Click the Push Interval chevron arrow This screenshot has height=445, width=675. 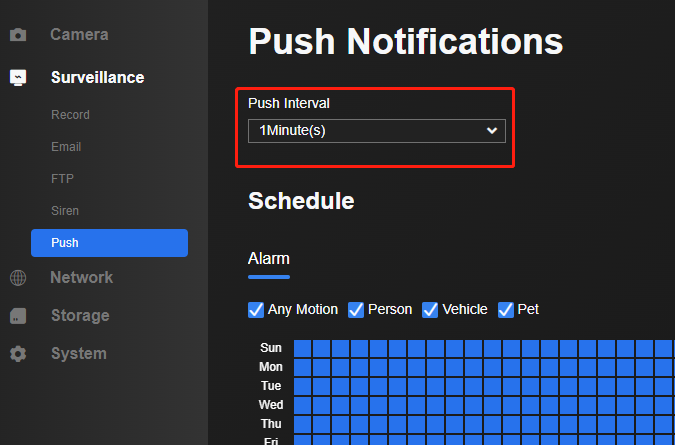[492, 130]
